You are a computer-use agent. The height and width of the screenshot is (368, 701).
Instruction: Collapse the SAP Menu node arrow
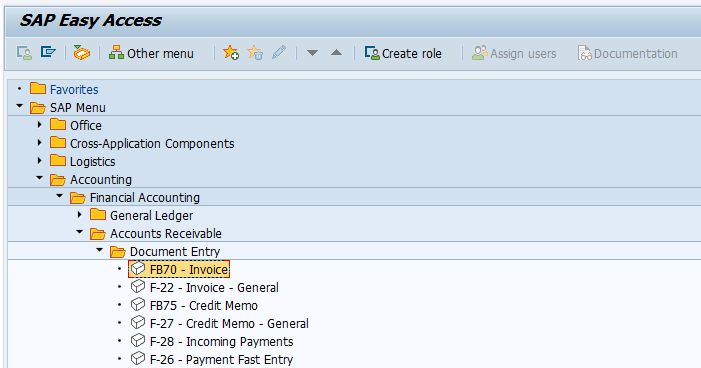click(19, 106)
